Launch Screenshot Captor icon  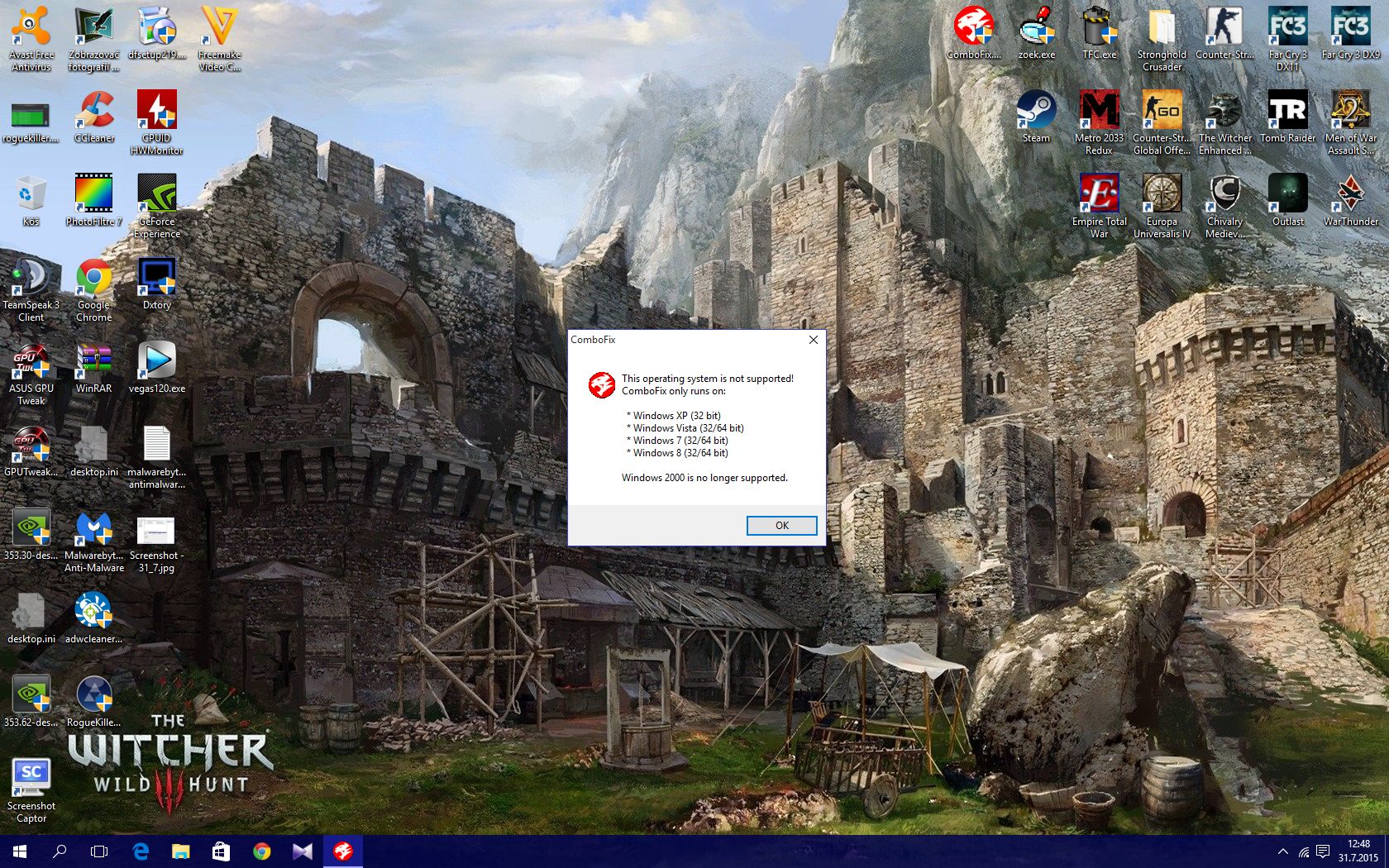[x=31, y=791]
